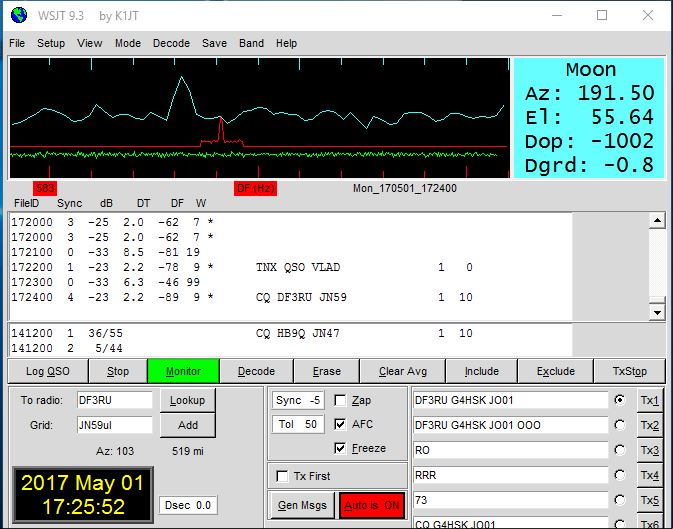Click the scroll up arrow in decode list
Image resolution: width=673 pixels, height=529 pixels.
coord(657,221)
